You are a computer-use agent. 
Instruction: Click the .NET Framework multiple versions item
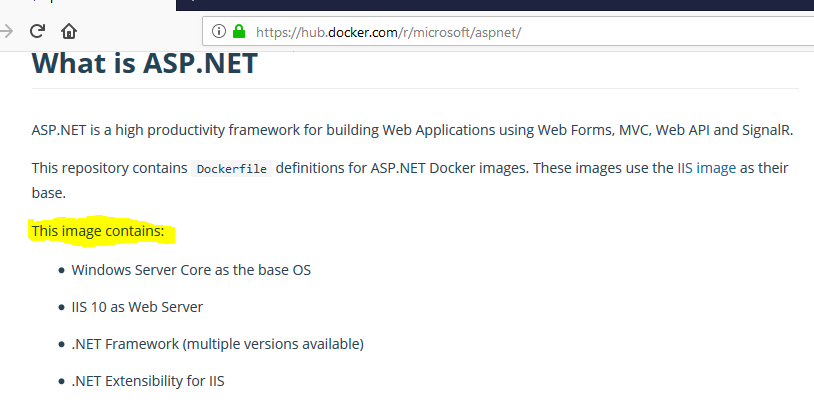[x=218, y=344]
